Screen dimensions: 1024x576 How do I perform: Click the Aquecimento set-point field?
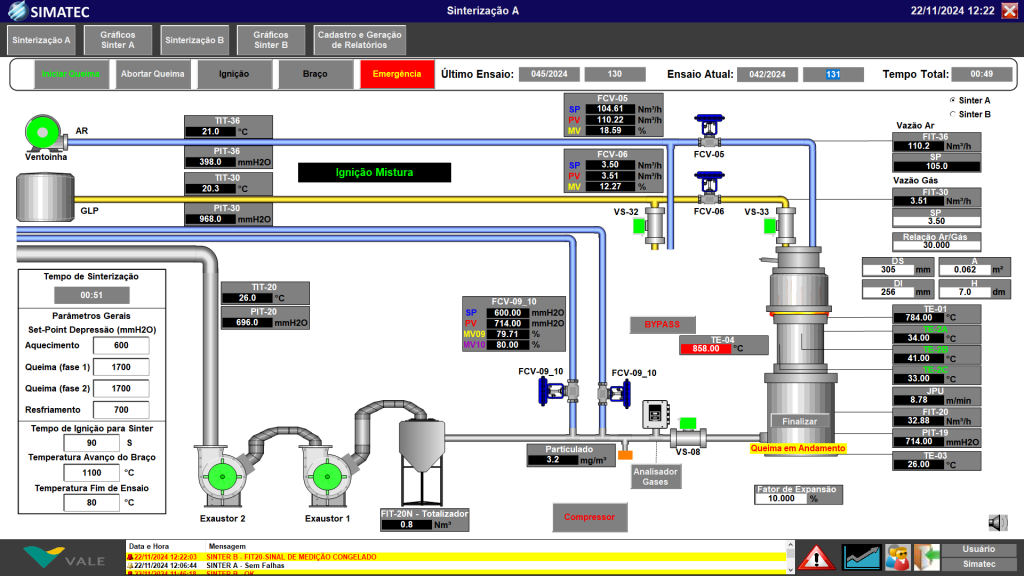pos(120,345)
